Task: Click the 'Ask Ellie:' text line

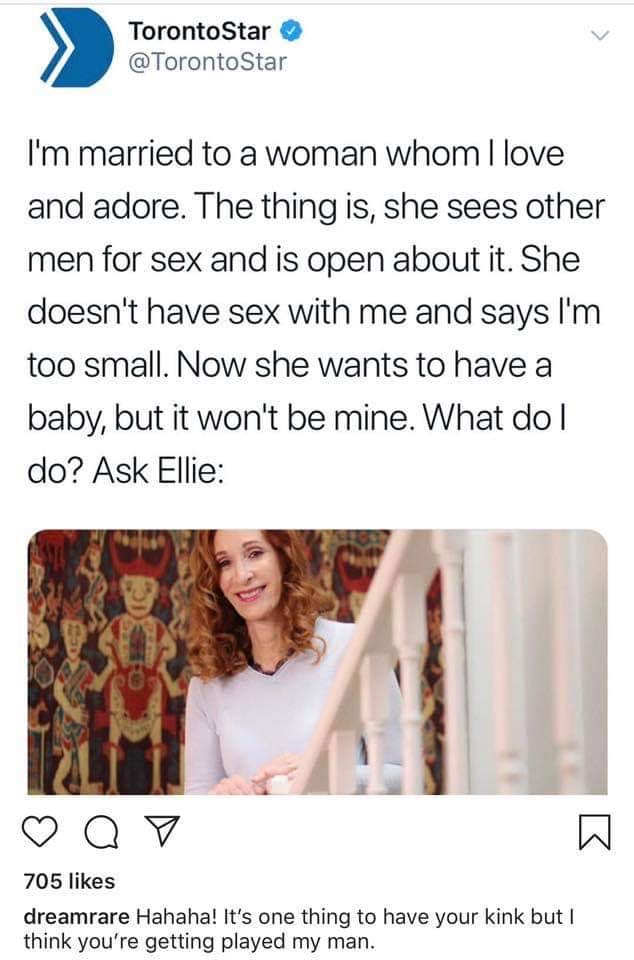Action: (158, 470)
